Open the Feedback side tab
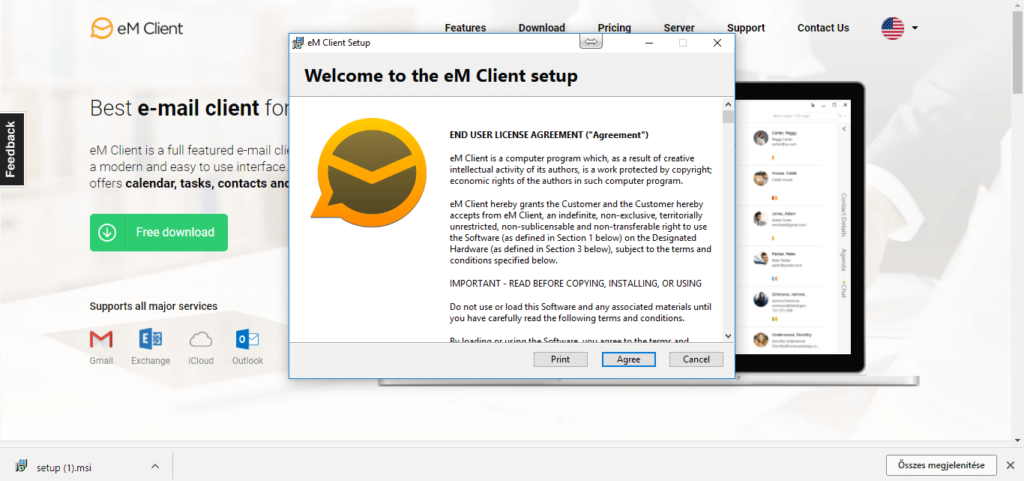 tap(12, 149)
